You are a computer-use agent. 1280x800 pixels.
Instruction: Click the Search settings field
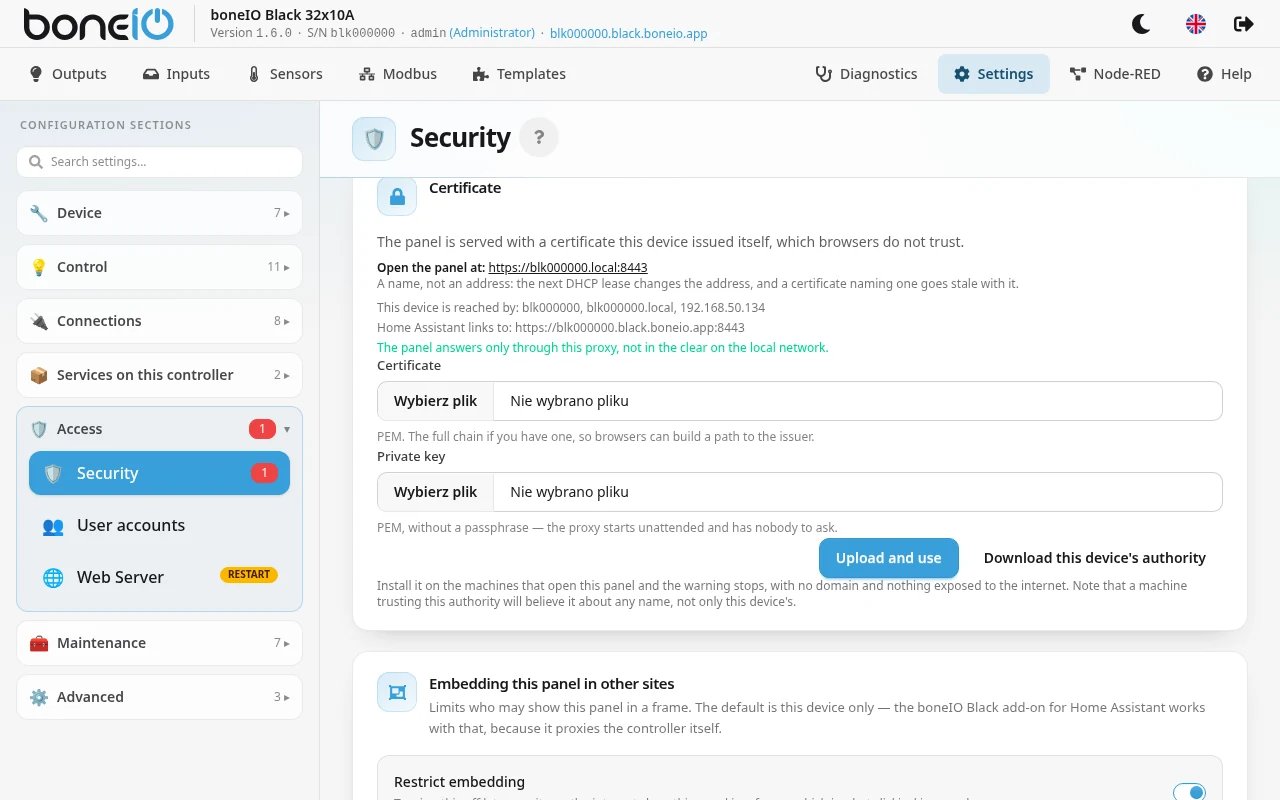tap(159, 162)
